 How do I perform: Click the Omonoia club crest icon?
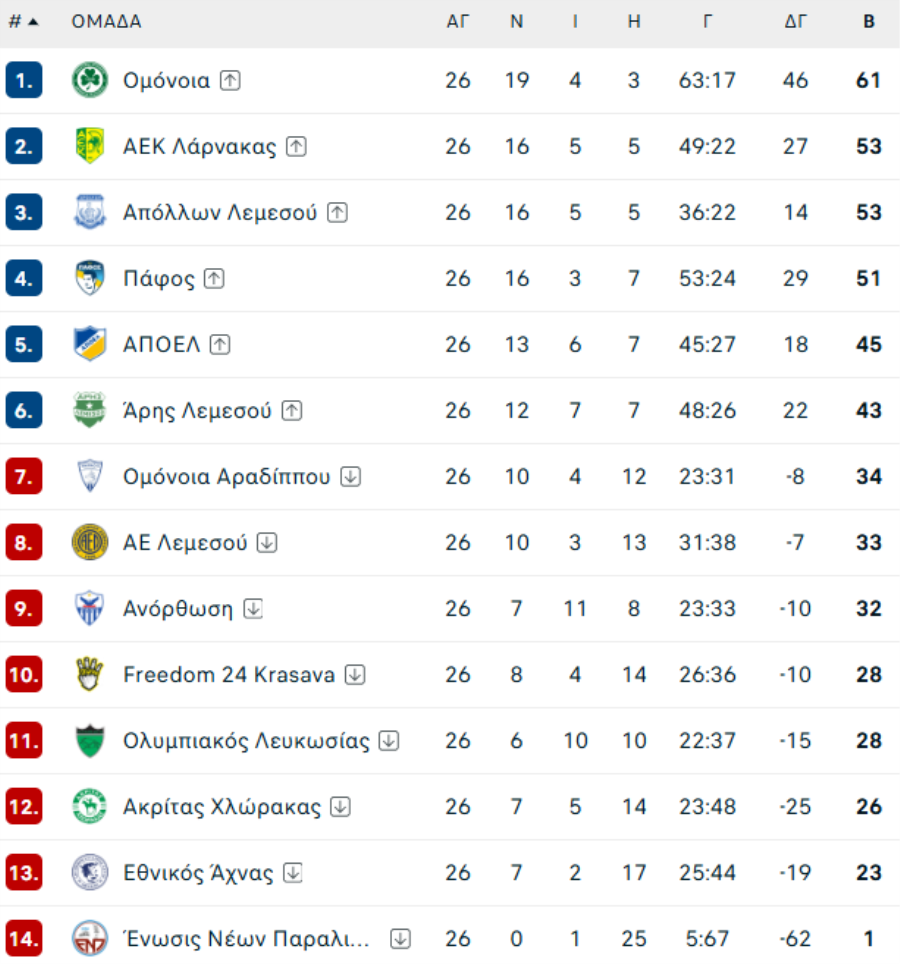tap(90, 81)
